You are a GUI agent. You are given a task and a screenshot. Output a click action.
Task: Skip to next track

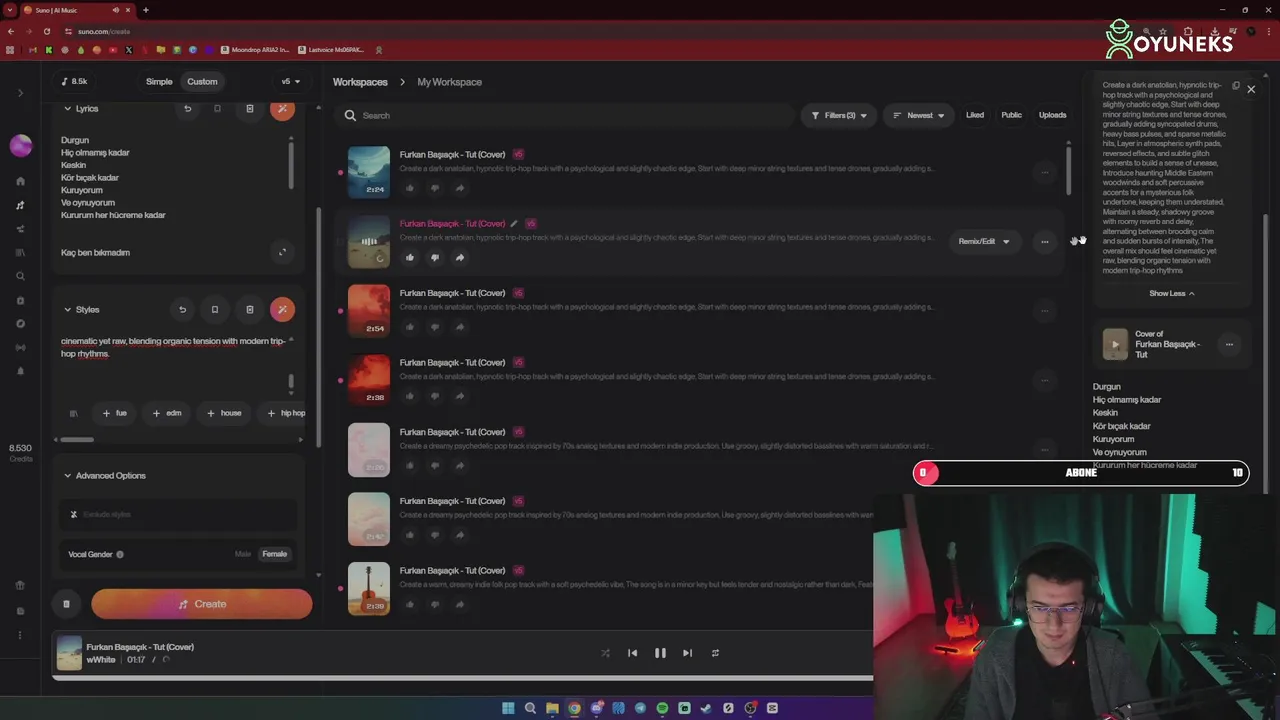pos(687,653)
